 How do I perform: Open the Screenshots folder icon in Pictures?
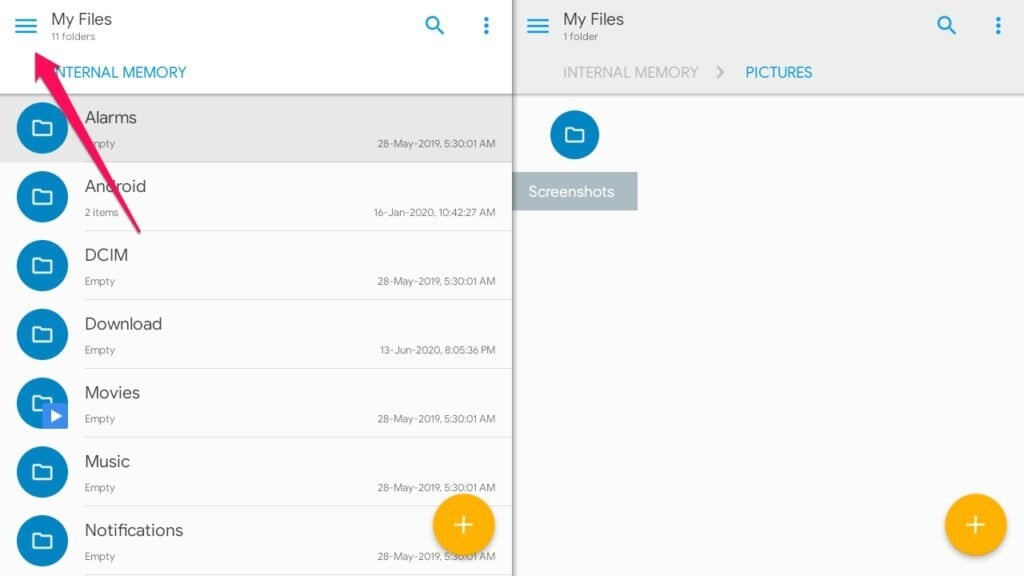tap(575, 135)
